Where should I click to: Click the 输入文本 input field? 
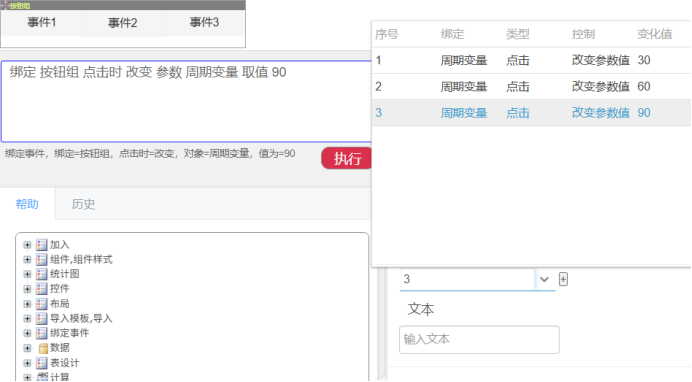coord(479,340)
